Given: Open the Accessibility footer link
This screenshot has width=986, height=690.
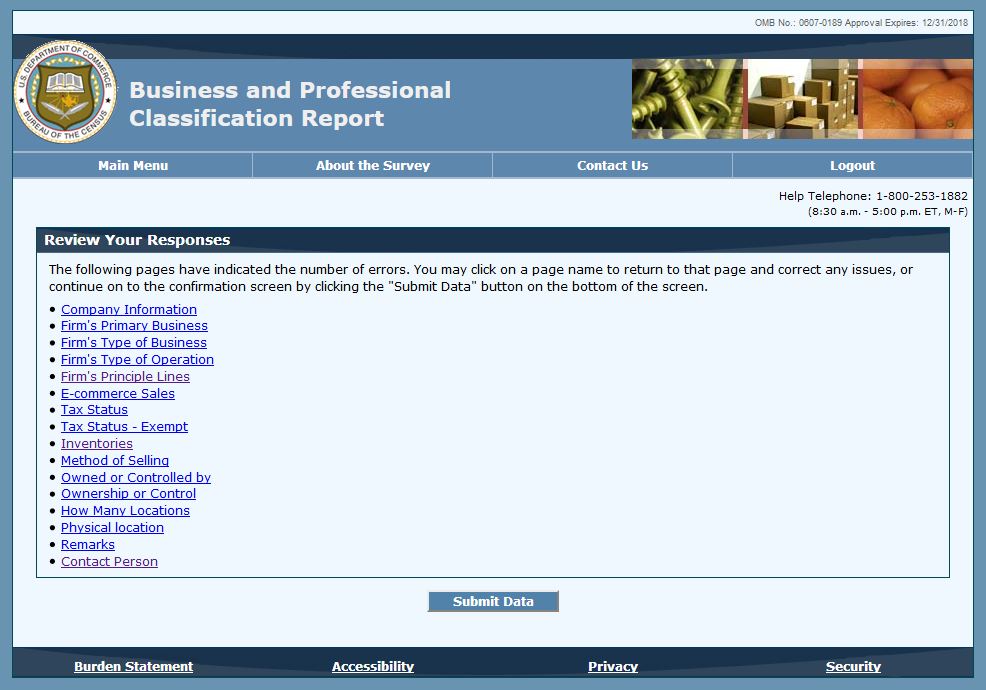Looking at the screenshot, I should point(373,667).
